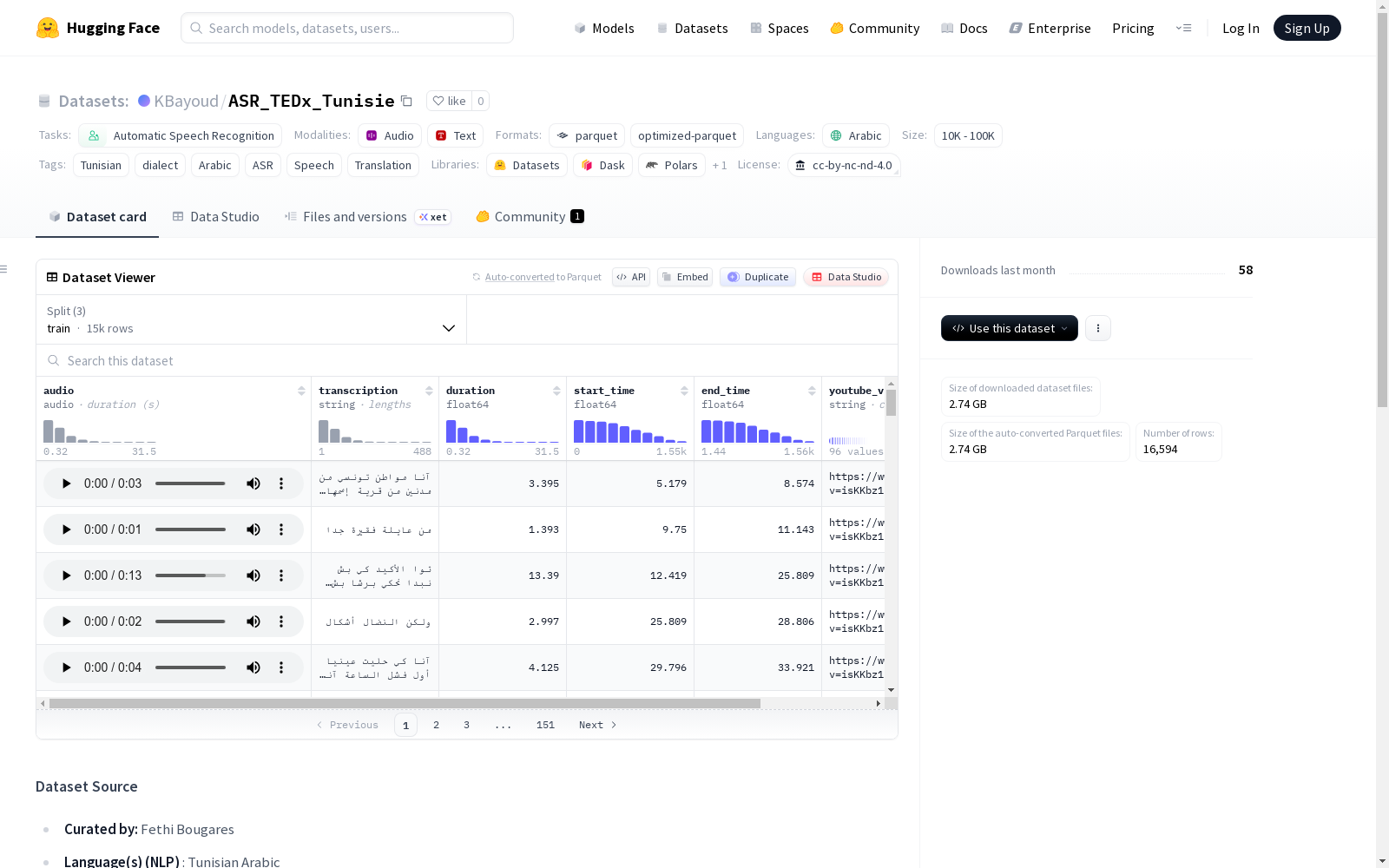The image size is (1389, 868).
Task: Click the Sign Up button
Action: tap(1307, 28)
